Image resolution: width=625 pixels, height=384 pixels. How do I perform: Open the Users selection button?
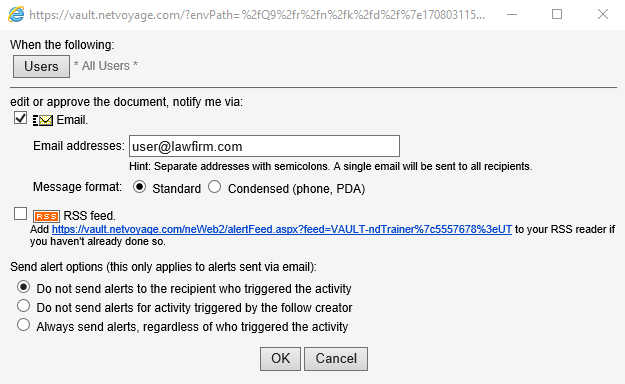[x=41, y=66]
